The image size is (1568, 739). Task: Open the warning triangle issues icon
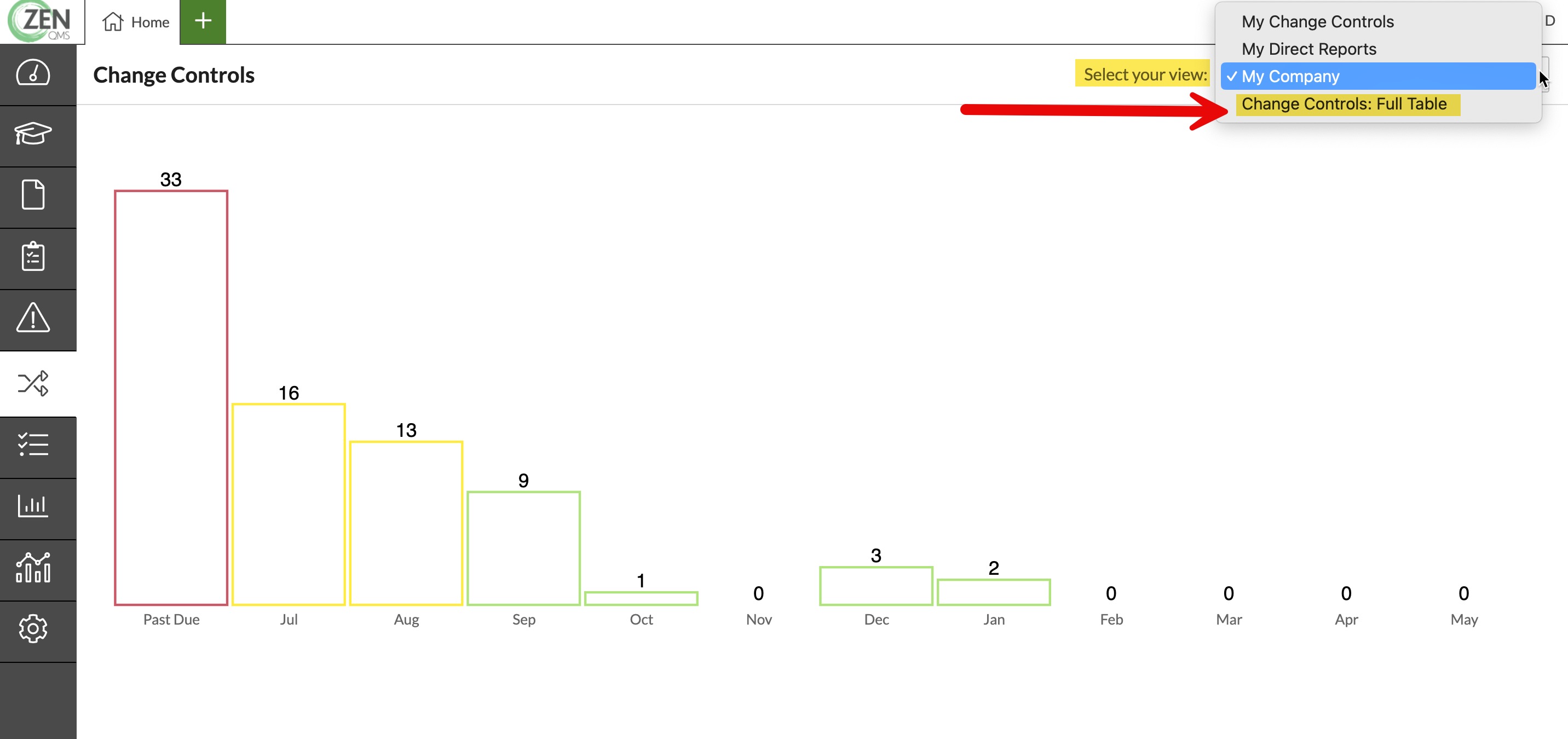[x=33, y=317]
